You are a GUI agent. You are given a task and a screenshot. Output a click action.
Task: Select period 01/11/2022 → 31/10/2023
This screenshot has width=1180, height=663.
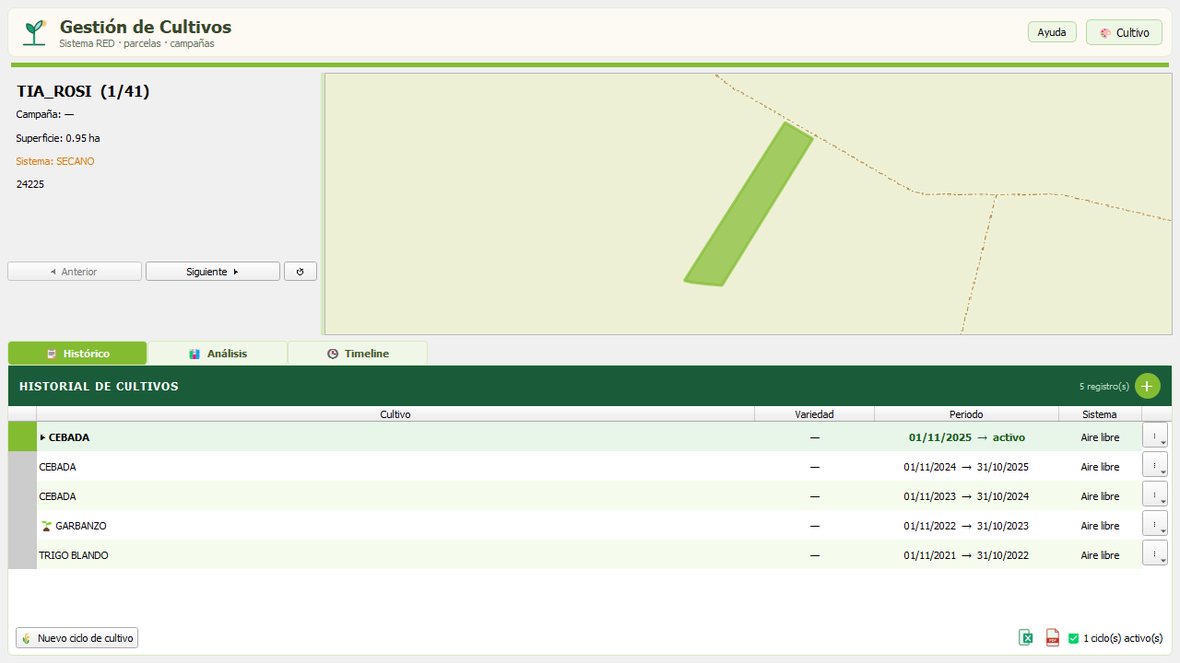(966, 526)
